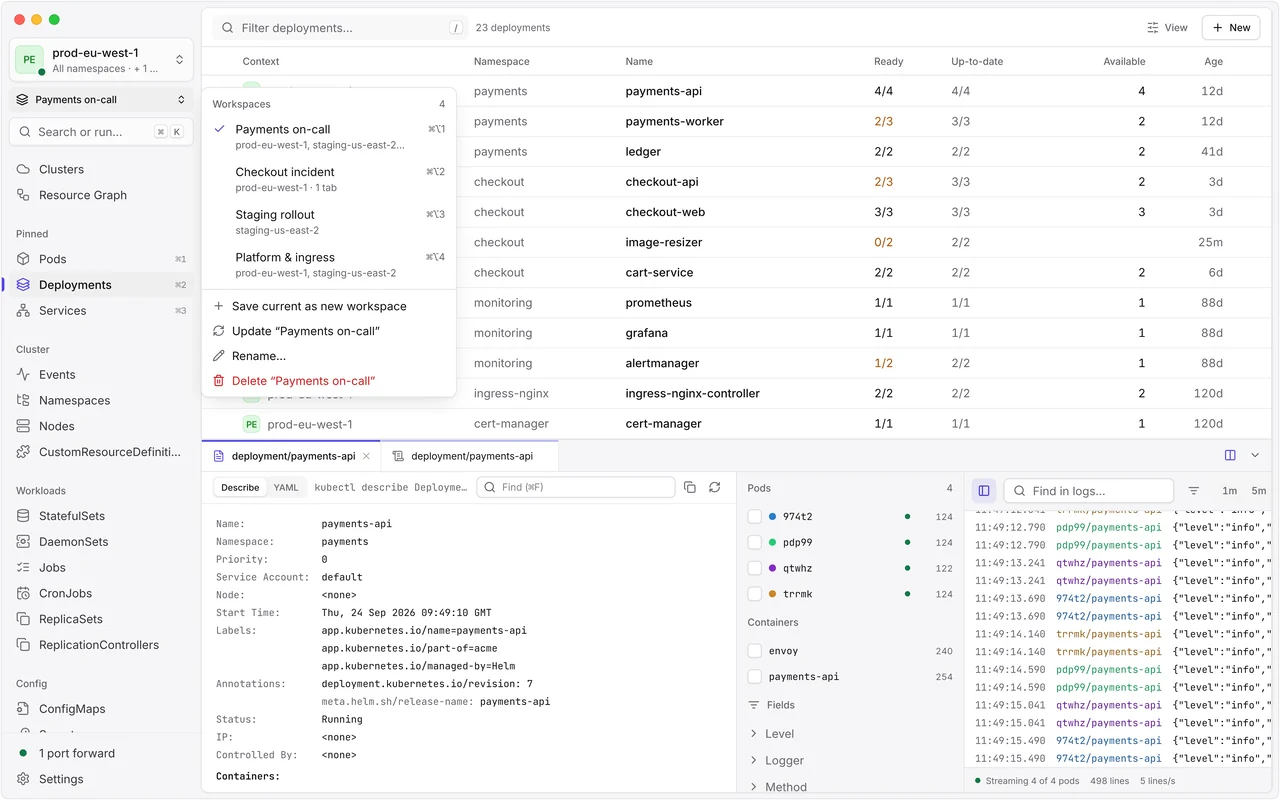Focus the Filter deployments search field
Image resolution: width=1280 pixels, height=800 pixels.
coord(340,28)
